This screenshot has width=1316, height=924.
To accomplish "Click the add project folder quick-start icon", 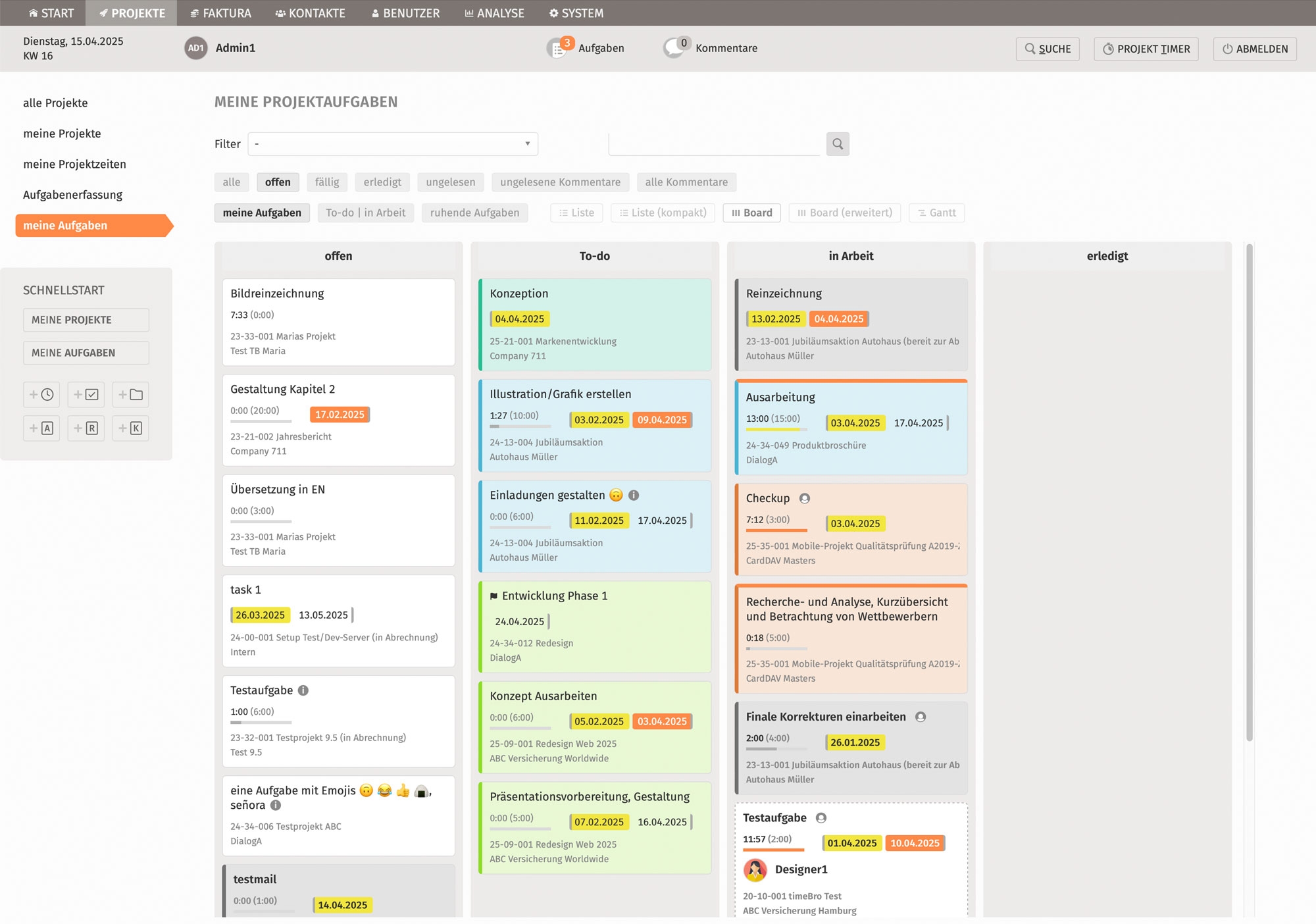I will 130,395.
